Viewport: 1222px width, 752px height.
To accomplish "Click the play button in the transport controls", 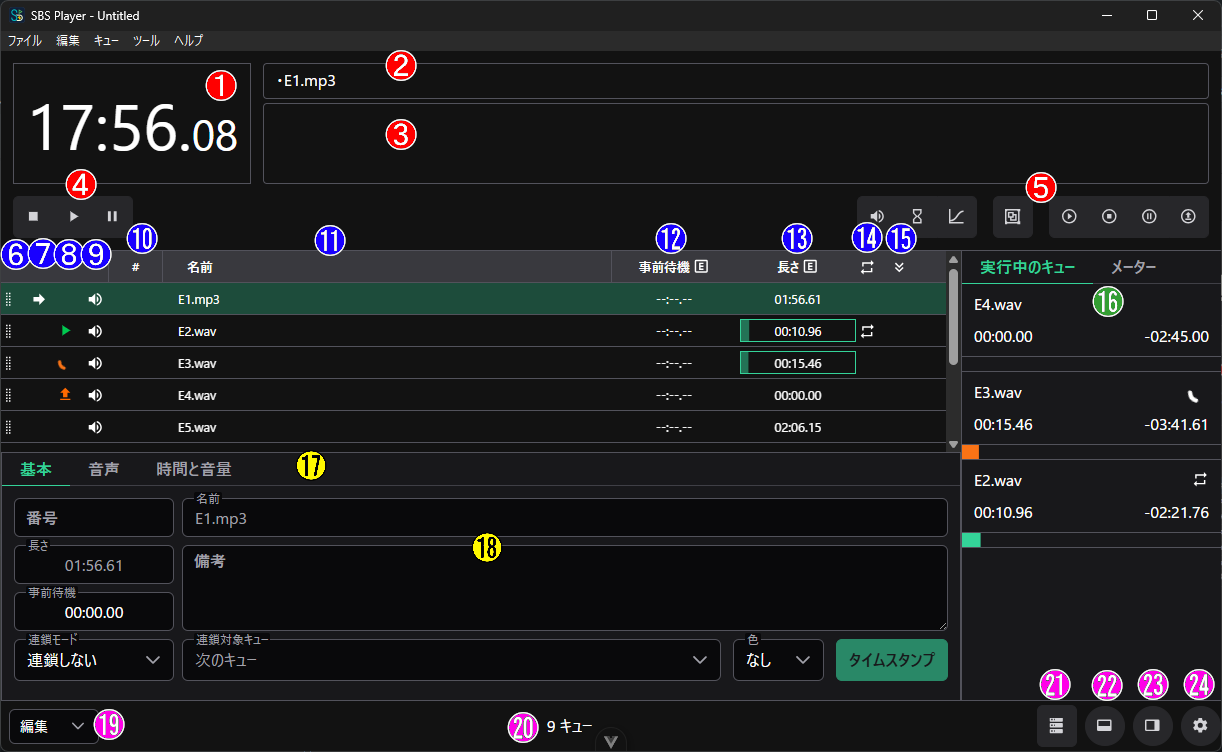I will coord(73,216).
